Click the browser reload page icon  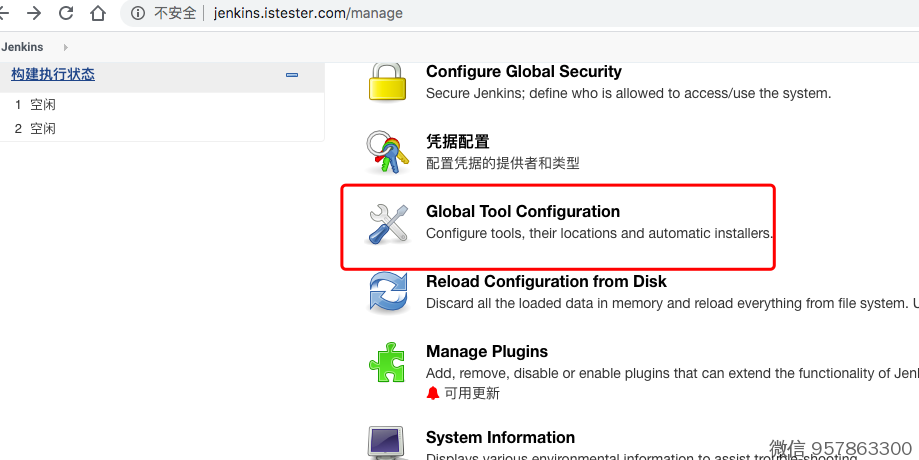[x=66, y=14]
